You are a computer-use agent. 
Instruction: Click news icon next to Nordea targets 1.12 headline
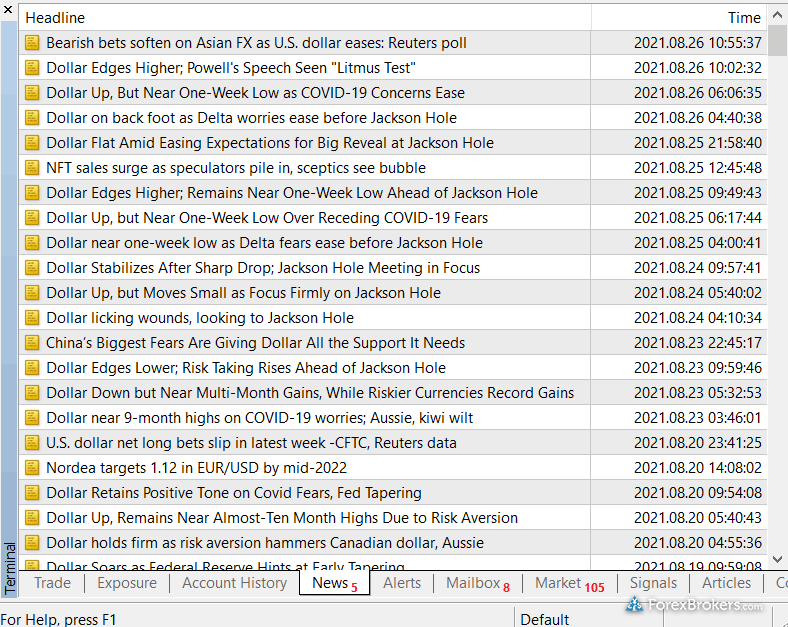(x=32, y=468)
